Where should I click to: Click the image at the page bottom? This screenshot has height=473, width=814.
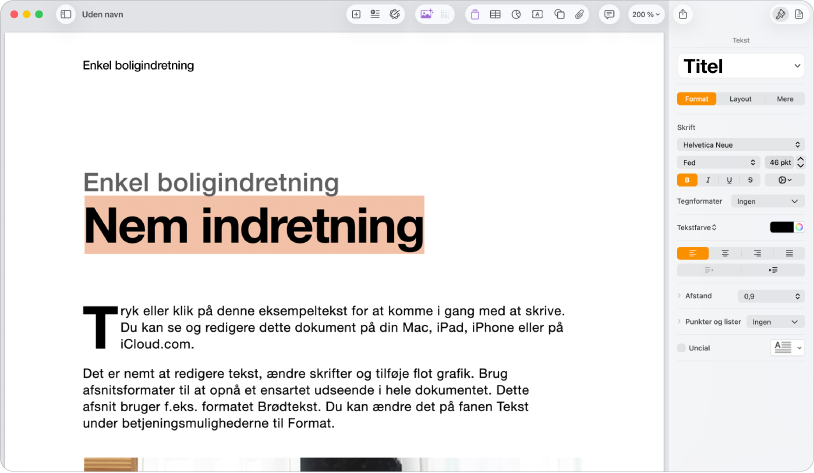point(332,465)
